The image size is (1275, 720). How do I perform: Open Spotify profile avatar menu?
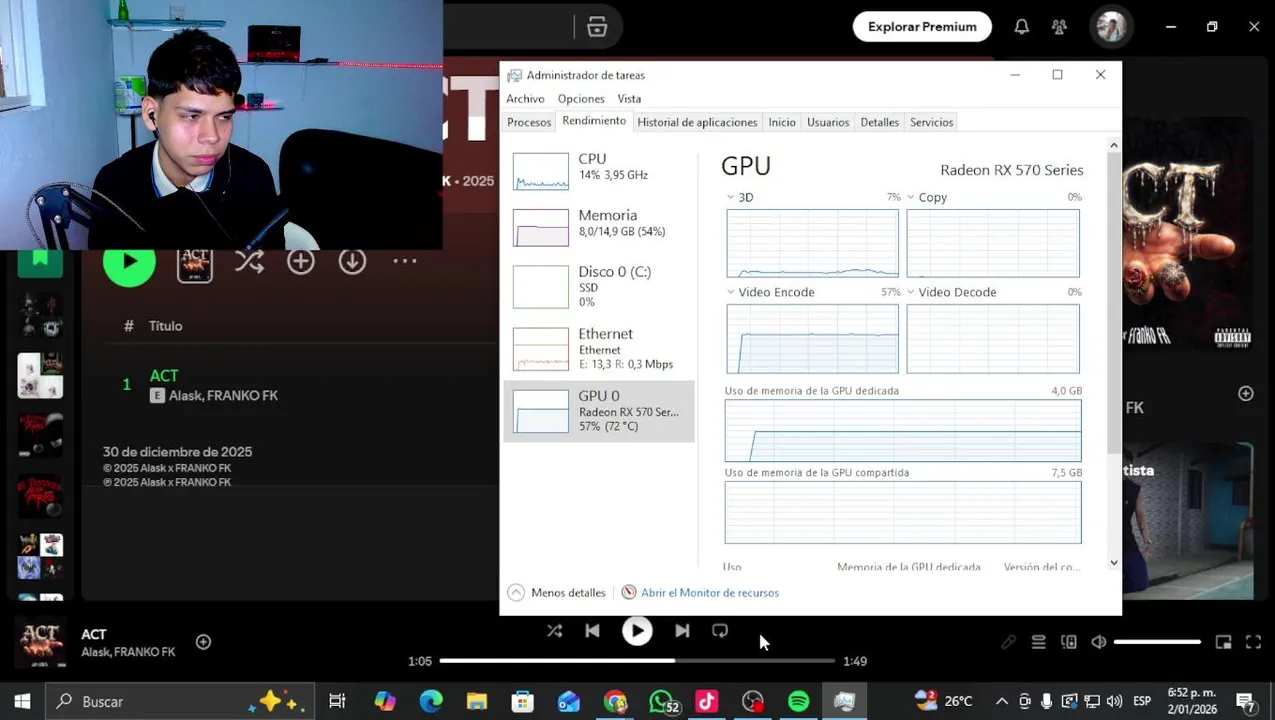coord(1111,27)
